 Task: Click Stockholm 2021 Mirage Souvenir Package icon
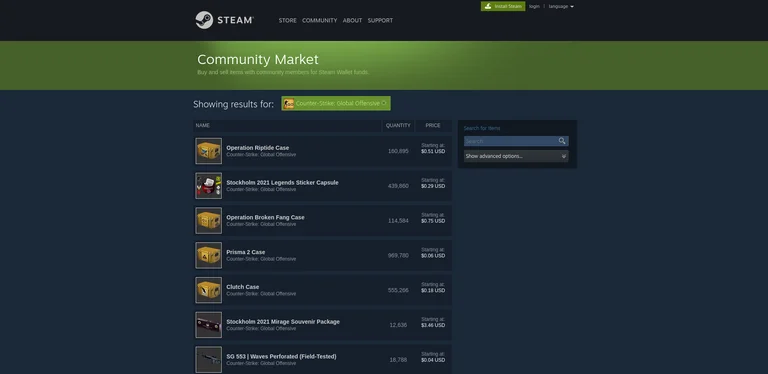(x=209, y=325)
